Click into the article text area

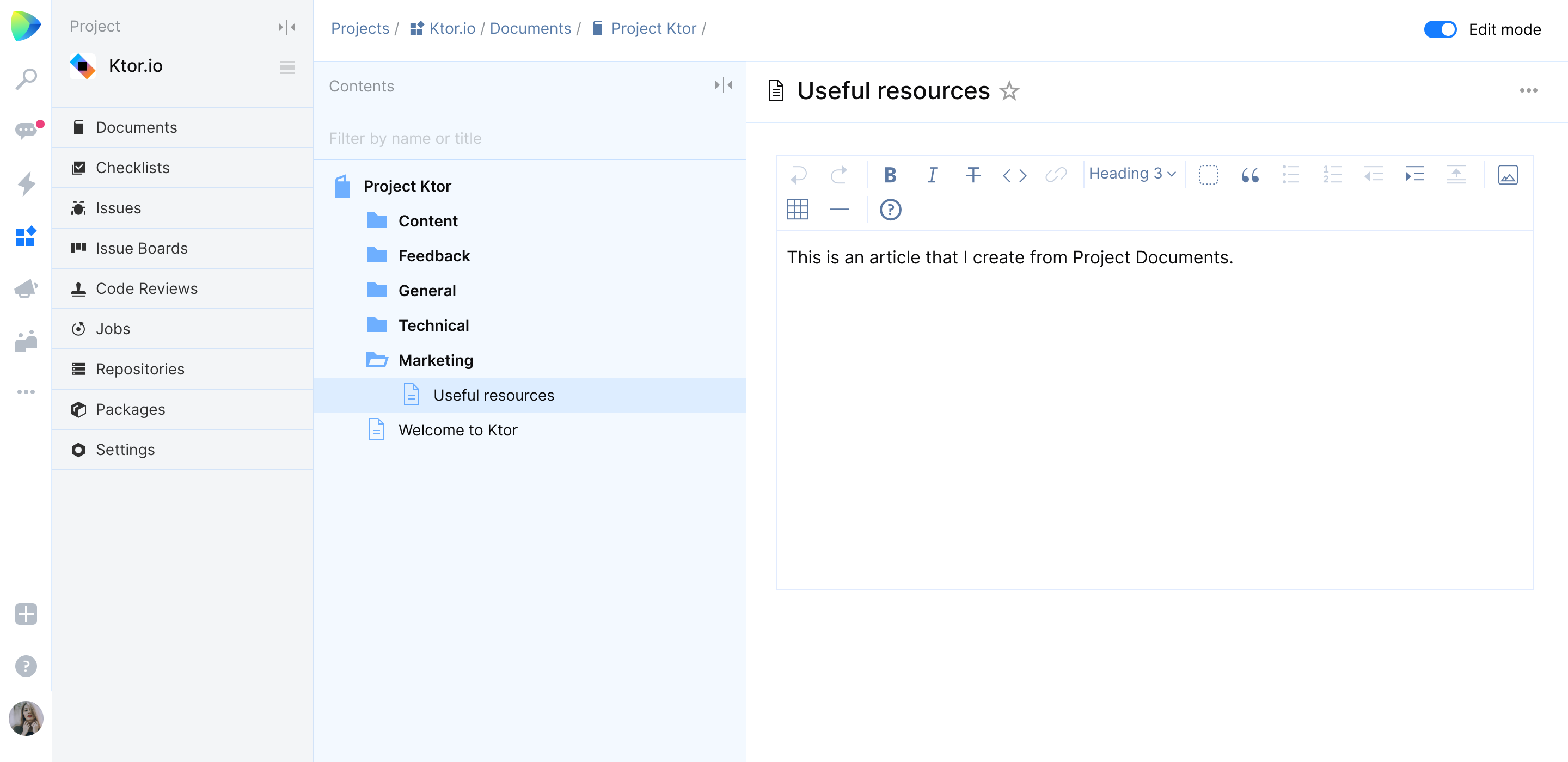tap(1155, 410)
